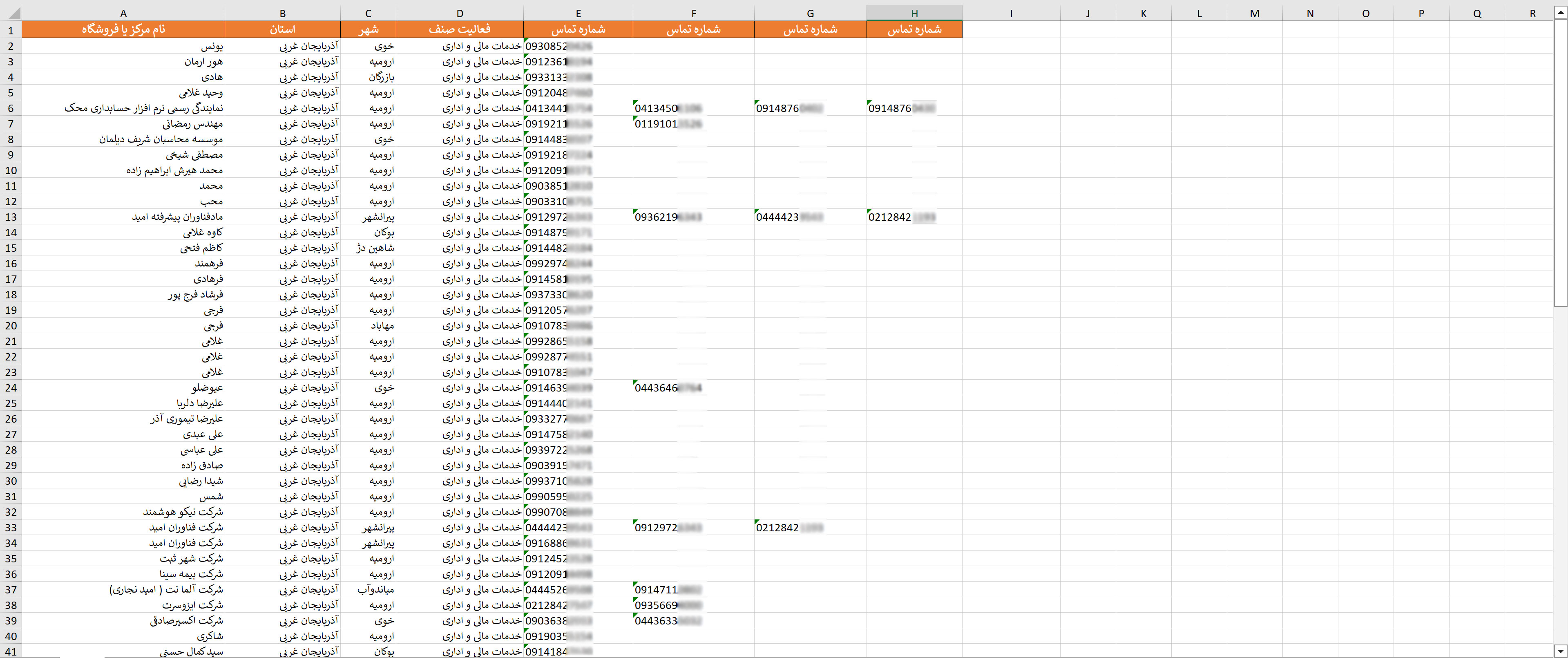Select cell 'کاوه غلامی'
The width and height of the screenshot is (1568, 658).
coord(123,233)
